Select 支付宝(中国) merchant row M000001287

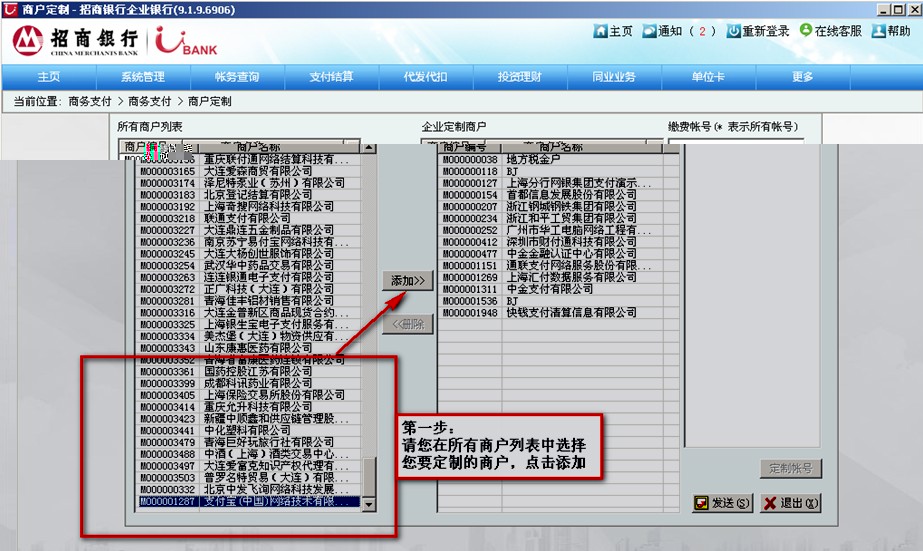pyautogui.click(x=248, y=502)
